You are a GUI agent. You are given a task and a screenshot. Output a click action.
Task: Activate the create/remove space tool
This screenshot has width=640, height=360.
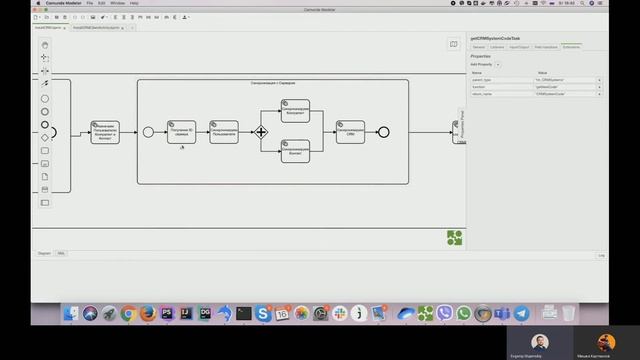(x=45, y=71)
